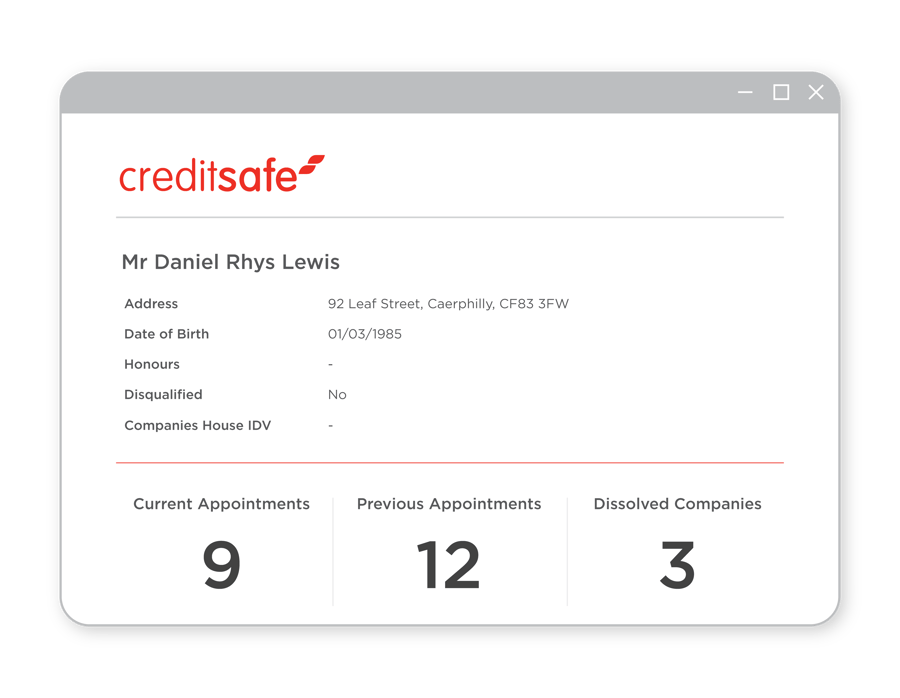Select the name Mr Daniel Rhys Lewis
The image size is (900, 698).
tap(231, 262)
